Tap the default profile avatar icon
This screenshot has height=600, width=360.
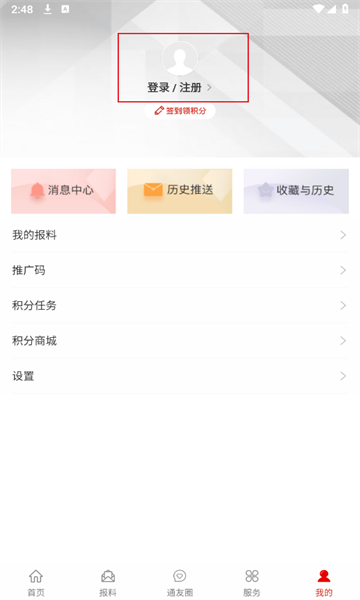tap(179, 59)
